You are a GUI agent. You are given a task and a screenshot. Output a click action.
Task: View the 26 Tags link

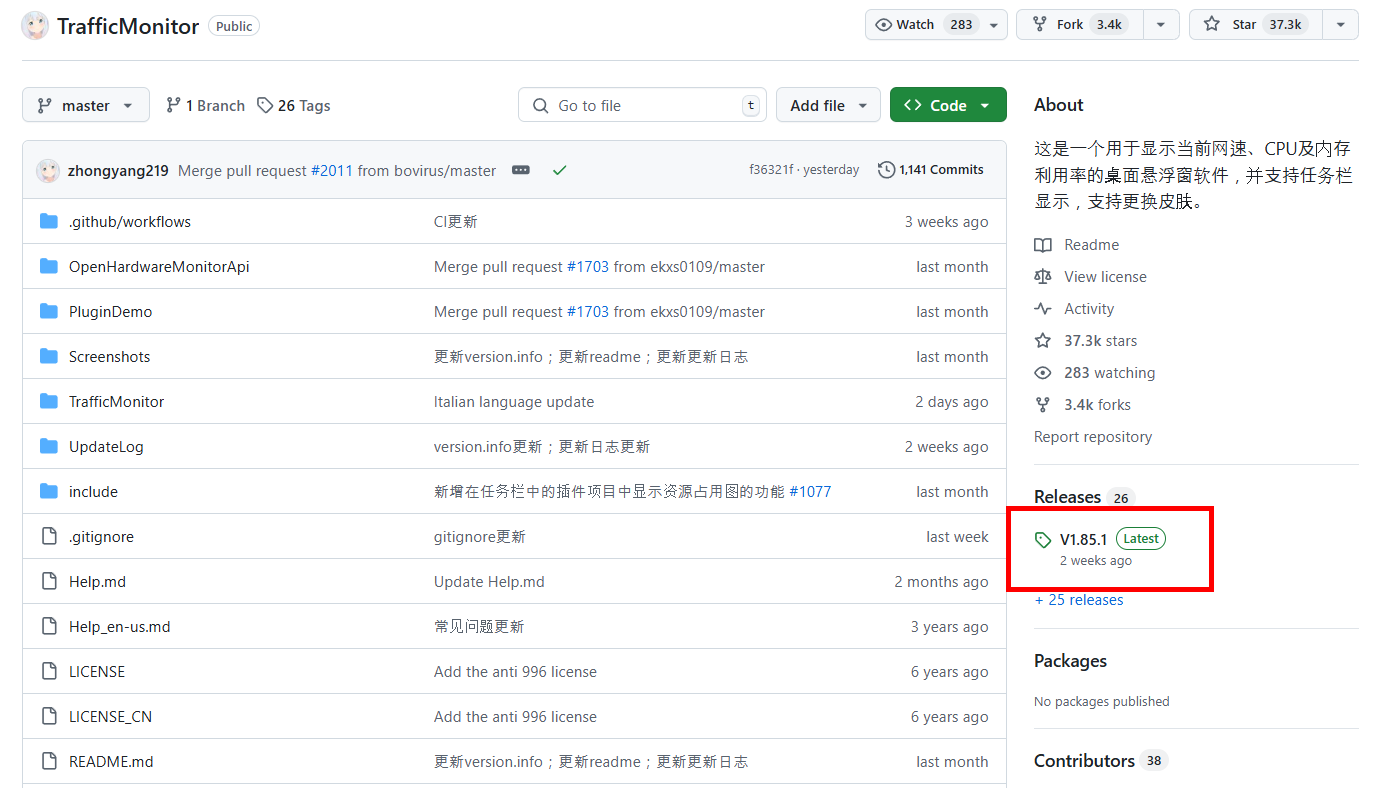point(294,105)
